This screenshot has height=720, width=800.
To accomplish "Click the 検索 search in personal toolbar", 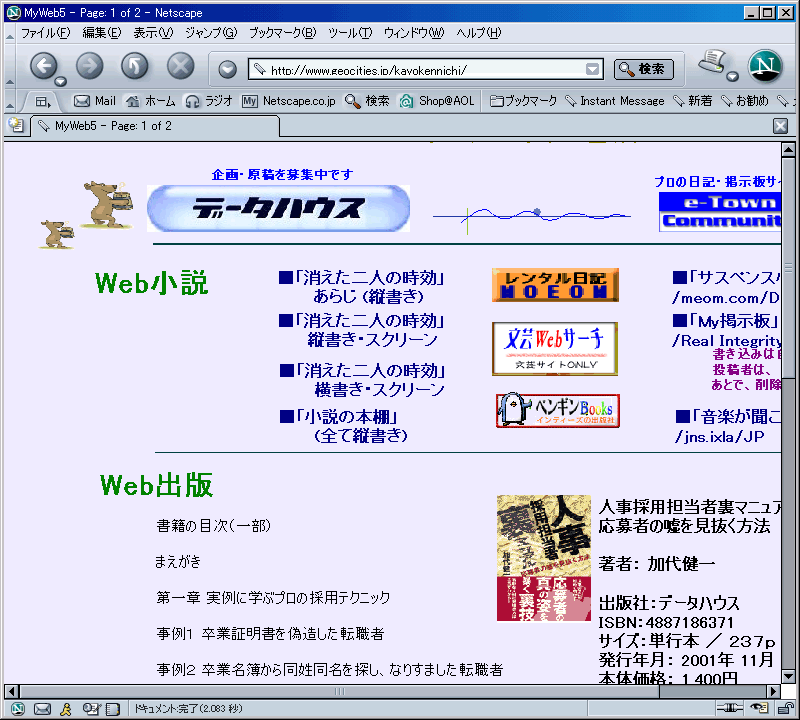I will coord(367,101).
